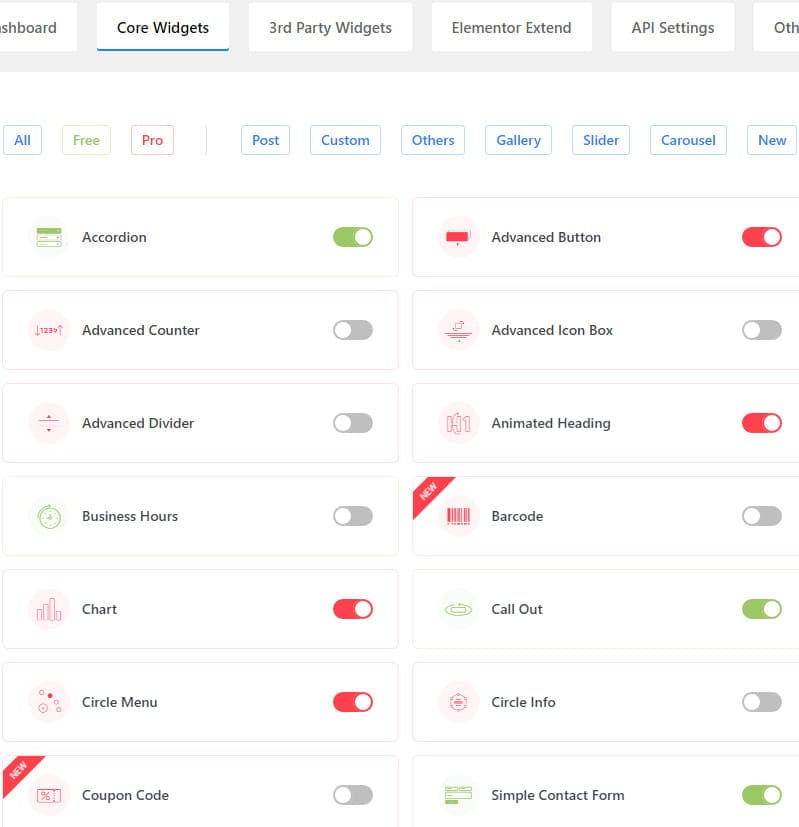The width and height of the screenshot is (799, 827).
Task: Click the Coupon Code label
Action: tap(126, 795)
